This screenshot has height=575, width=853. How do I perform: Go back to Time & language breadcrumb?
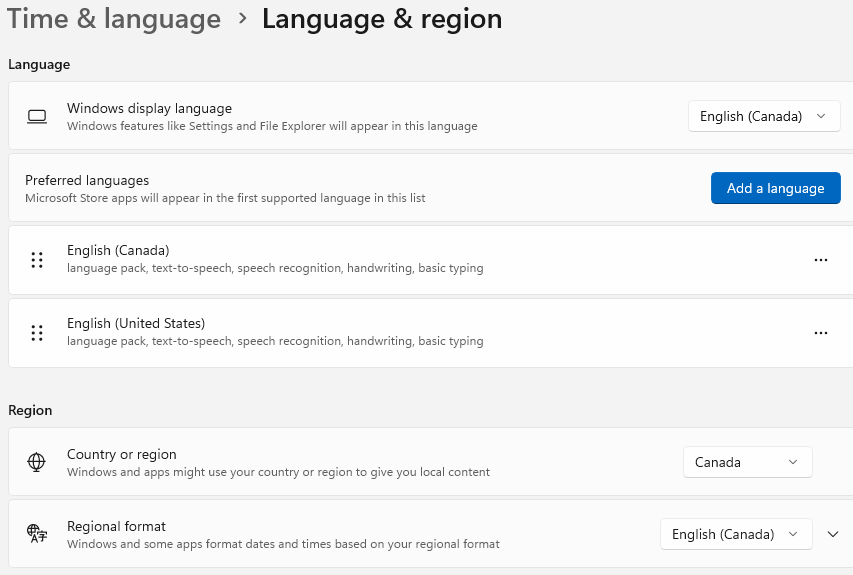114,18
